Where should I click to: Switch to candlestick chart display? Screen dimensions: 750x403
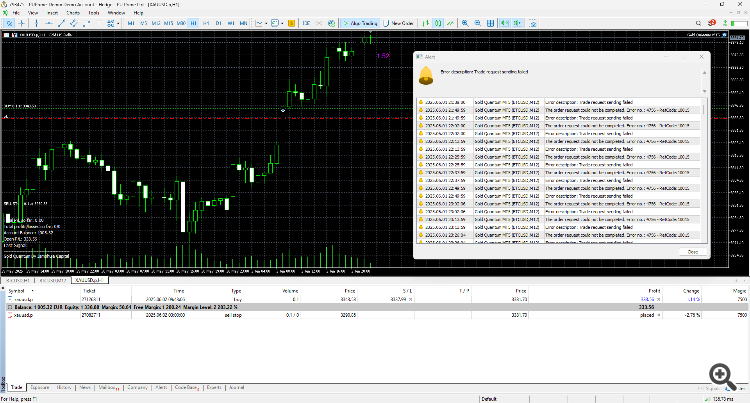438,23
